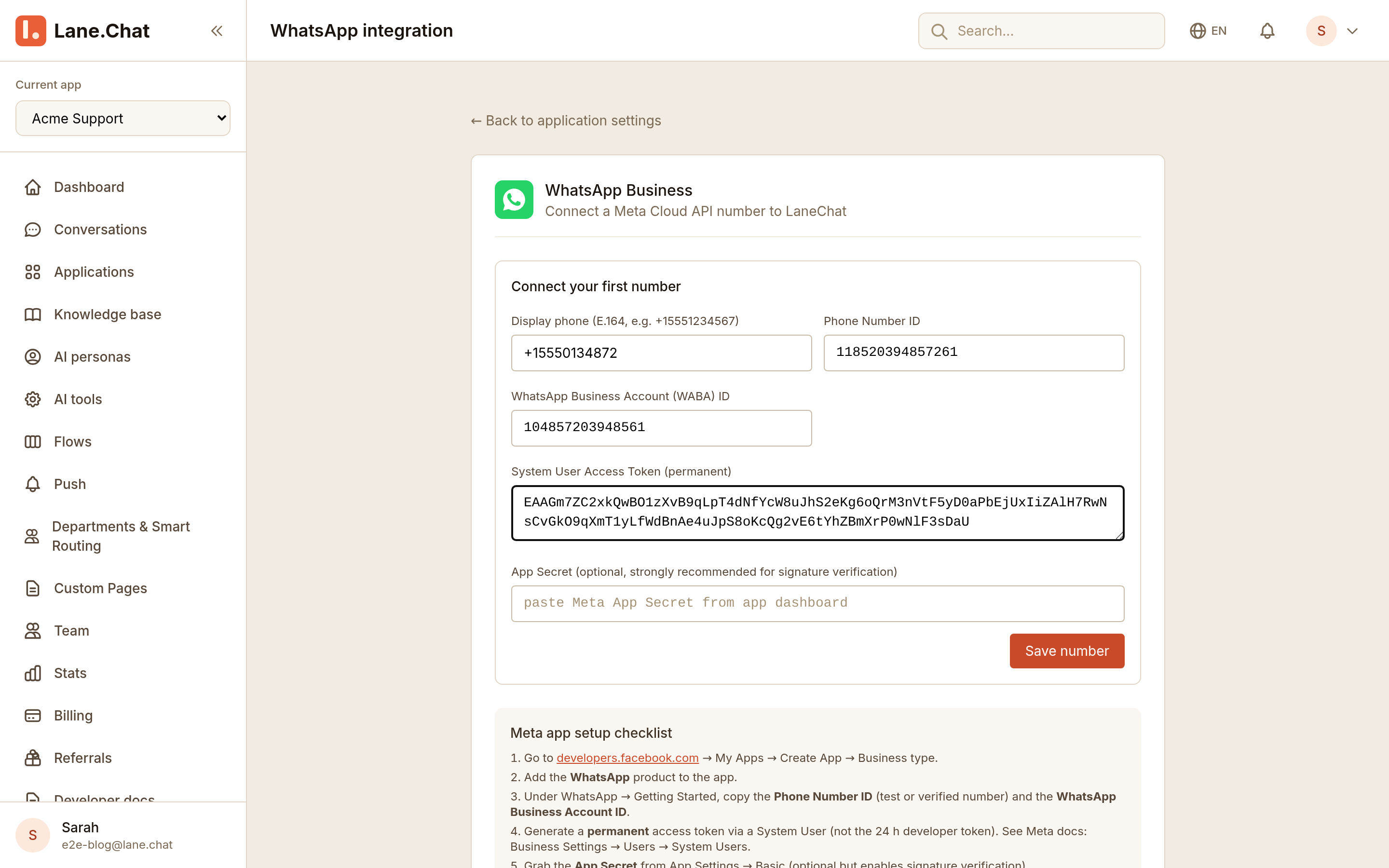Click the Billing card icon

[33, 716]
